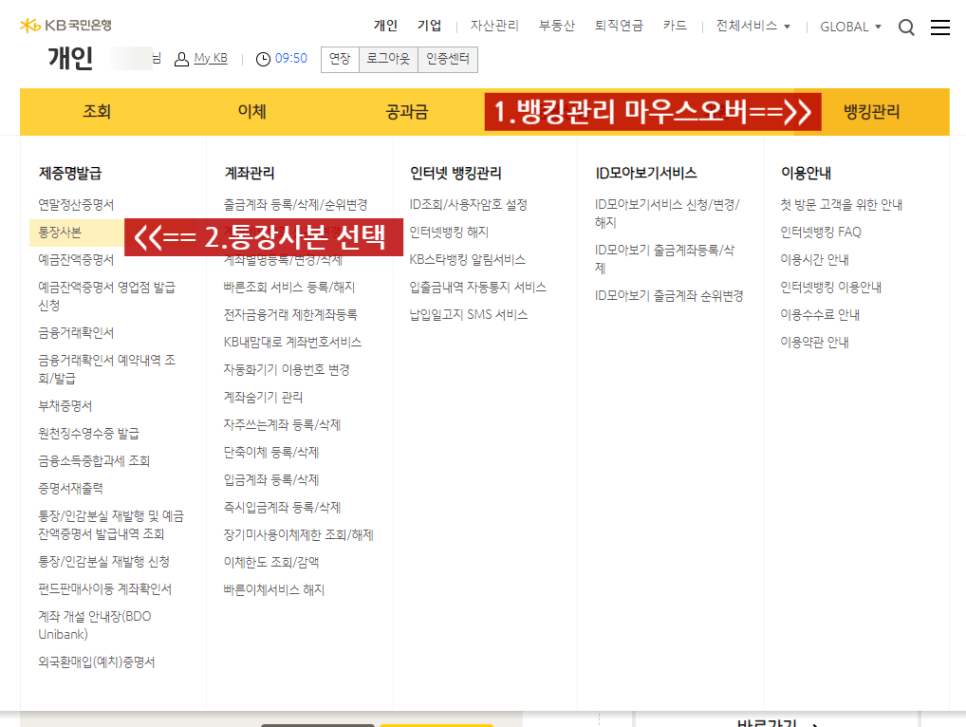This screenshot has height=727, width=966.
Task: Click 펀드판매사이동 계좌확인서 link
Action: (x=105, y=589)
